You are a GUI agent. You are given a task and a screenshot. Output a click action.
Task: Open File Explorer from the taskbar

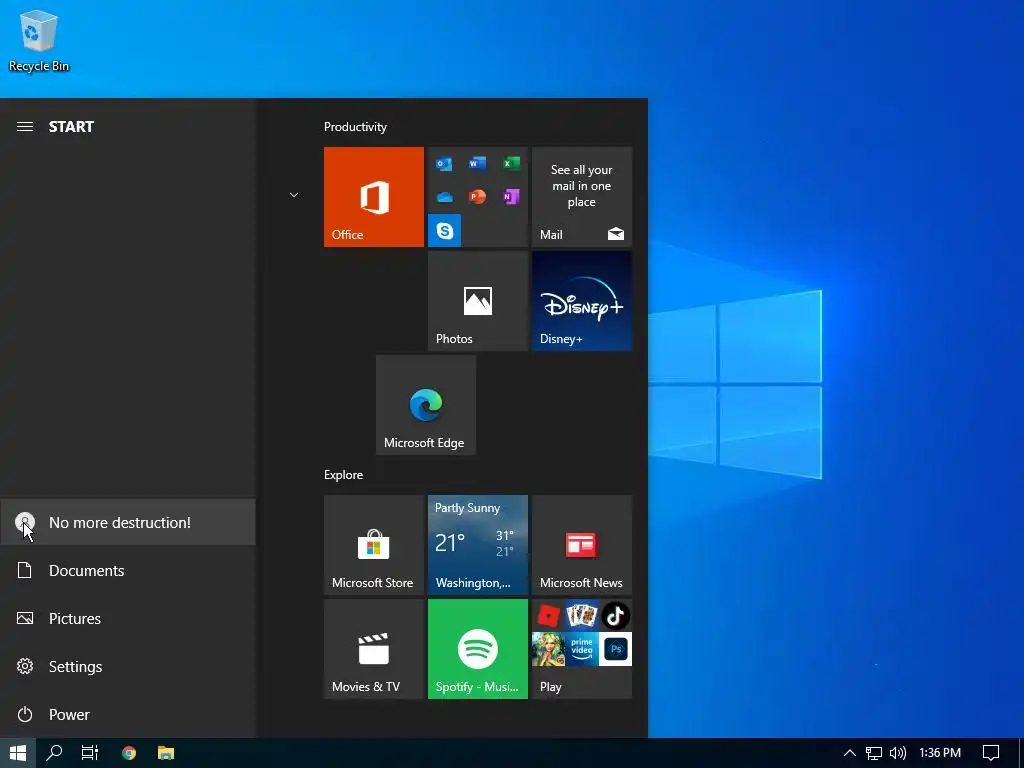click(166, 753)
